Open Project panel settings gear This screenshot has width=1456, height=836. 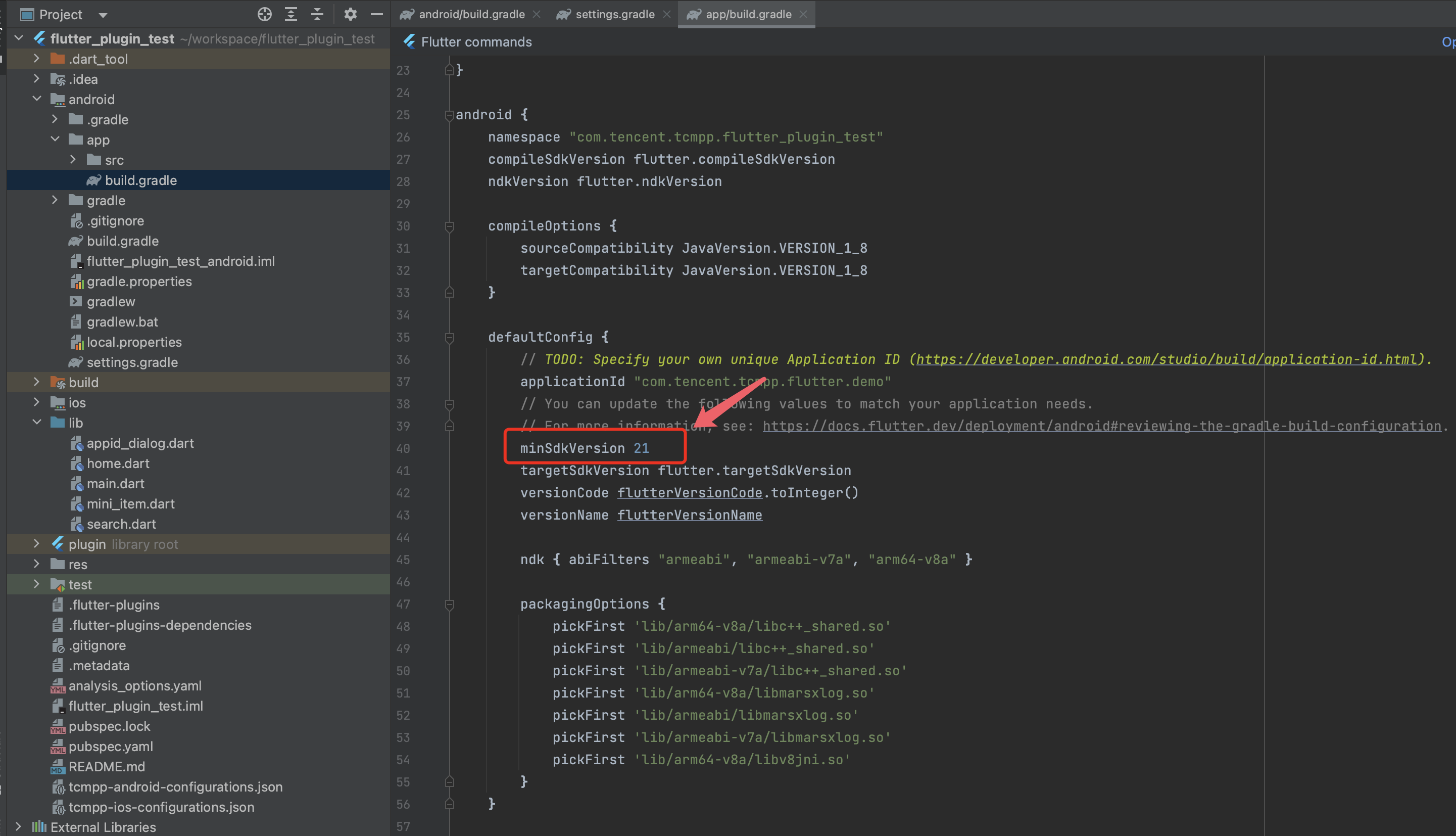[350, 14]
